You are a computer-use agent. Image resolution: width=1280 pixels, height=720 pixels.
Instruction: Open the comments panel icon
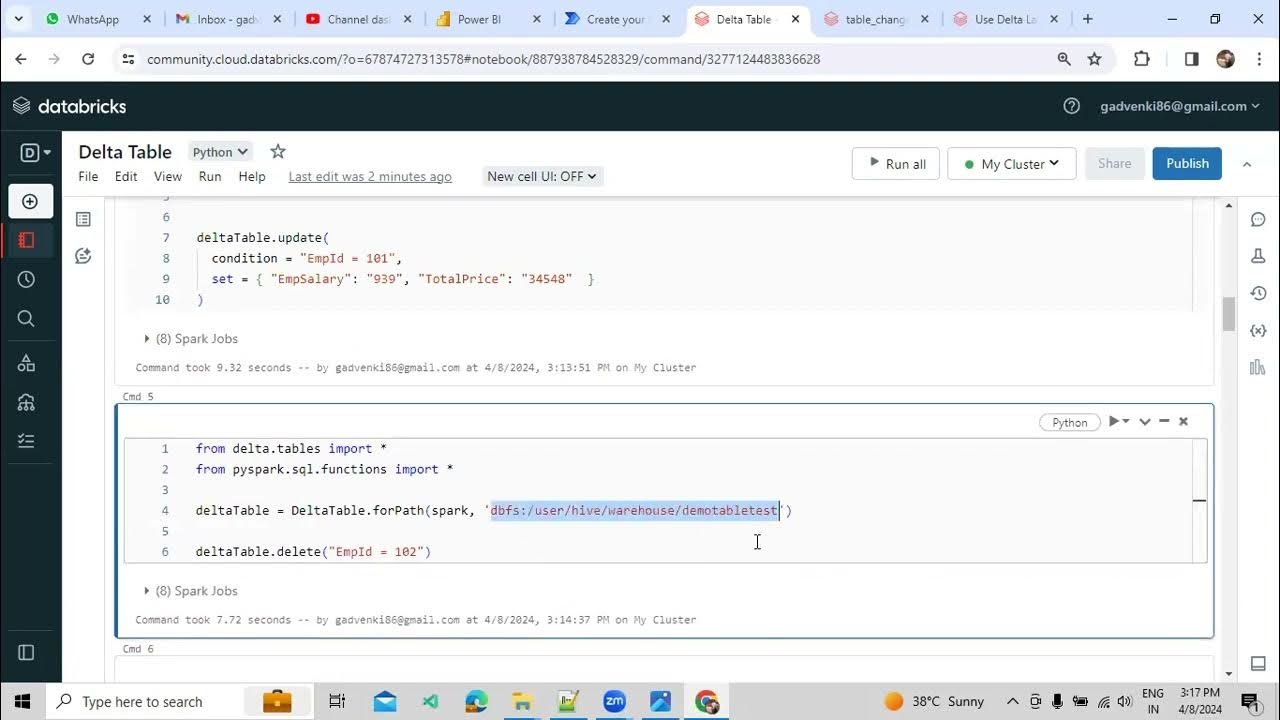click(1258, 220)
